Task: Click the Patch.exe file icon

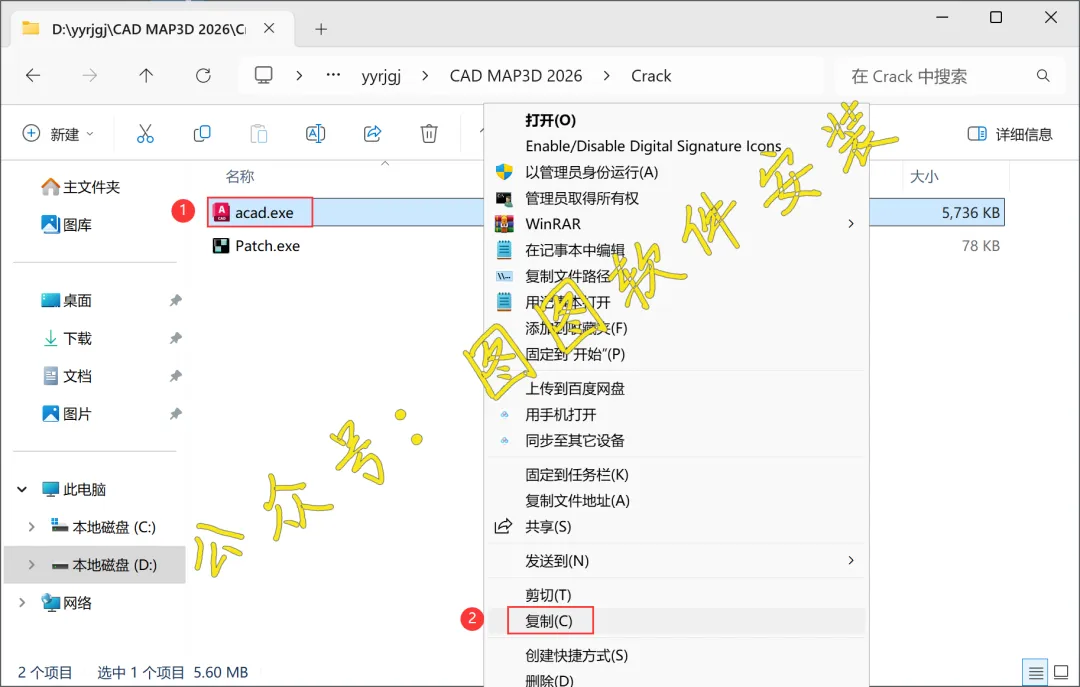Action: pyautogui.click(x=221, y=246)
